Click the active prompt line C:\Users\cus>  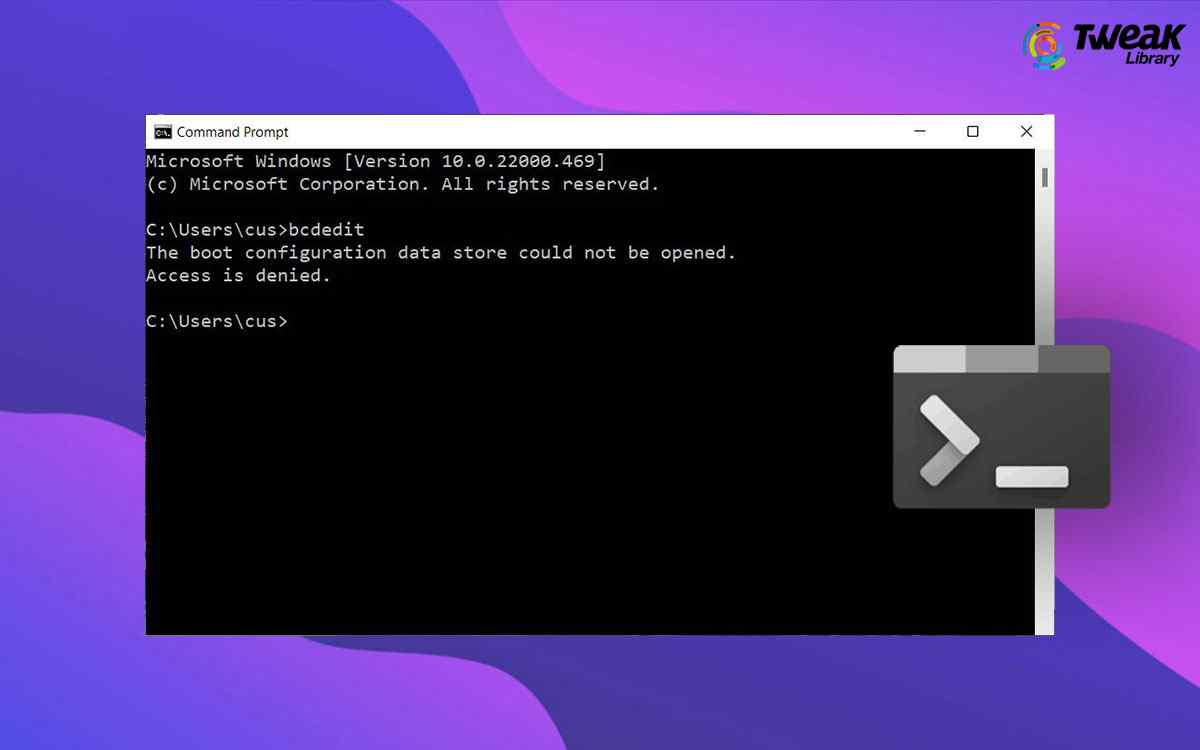[x=216, y=321]
